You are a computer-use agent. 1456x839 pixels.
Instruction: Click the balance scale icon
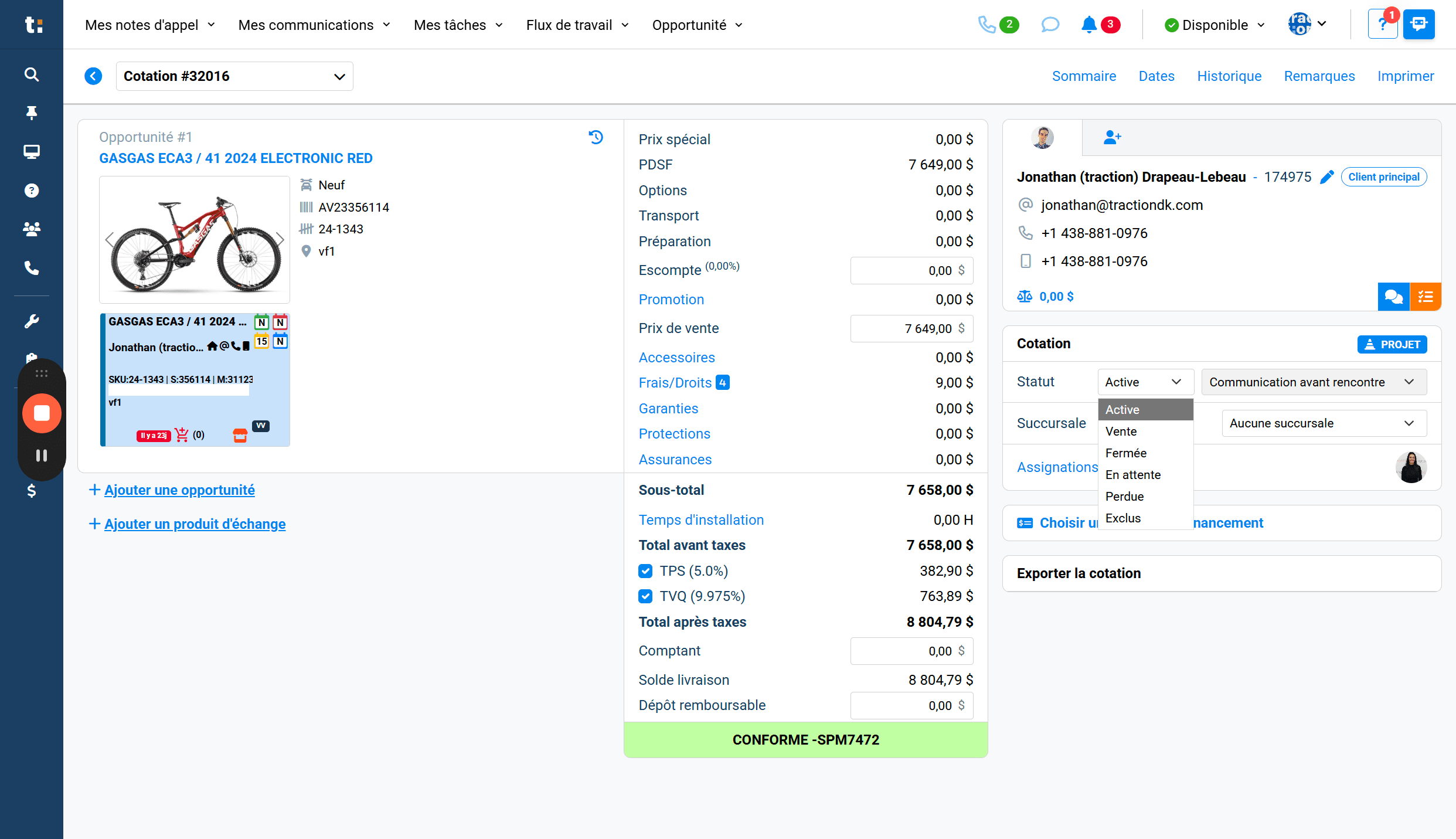pyautogui.click(x=1025, y=297)
